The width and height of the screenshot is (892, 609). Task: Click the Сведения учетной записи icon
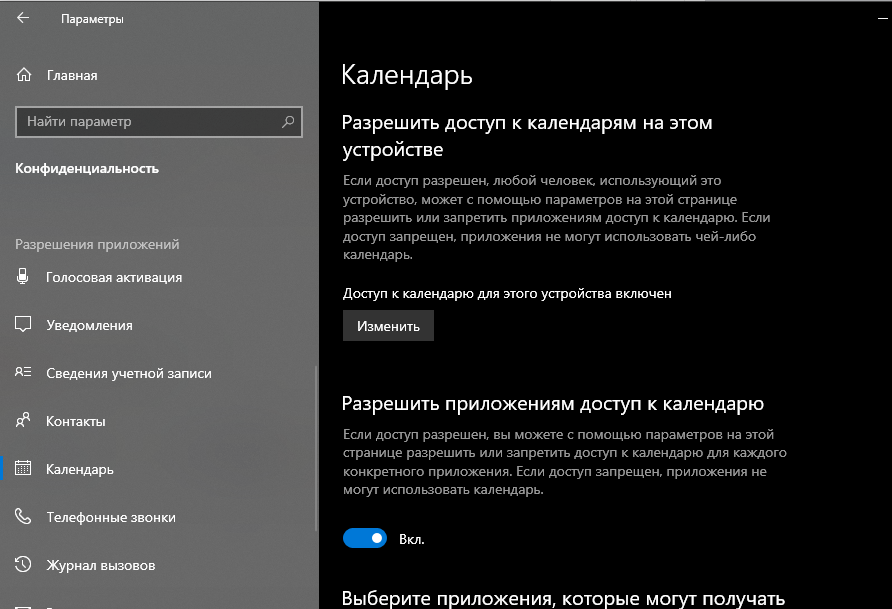(24, 373)
